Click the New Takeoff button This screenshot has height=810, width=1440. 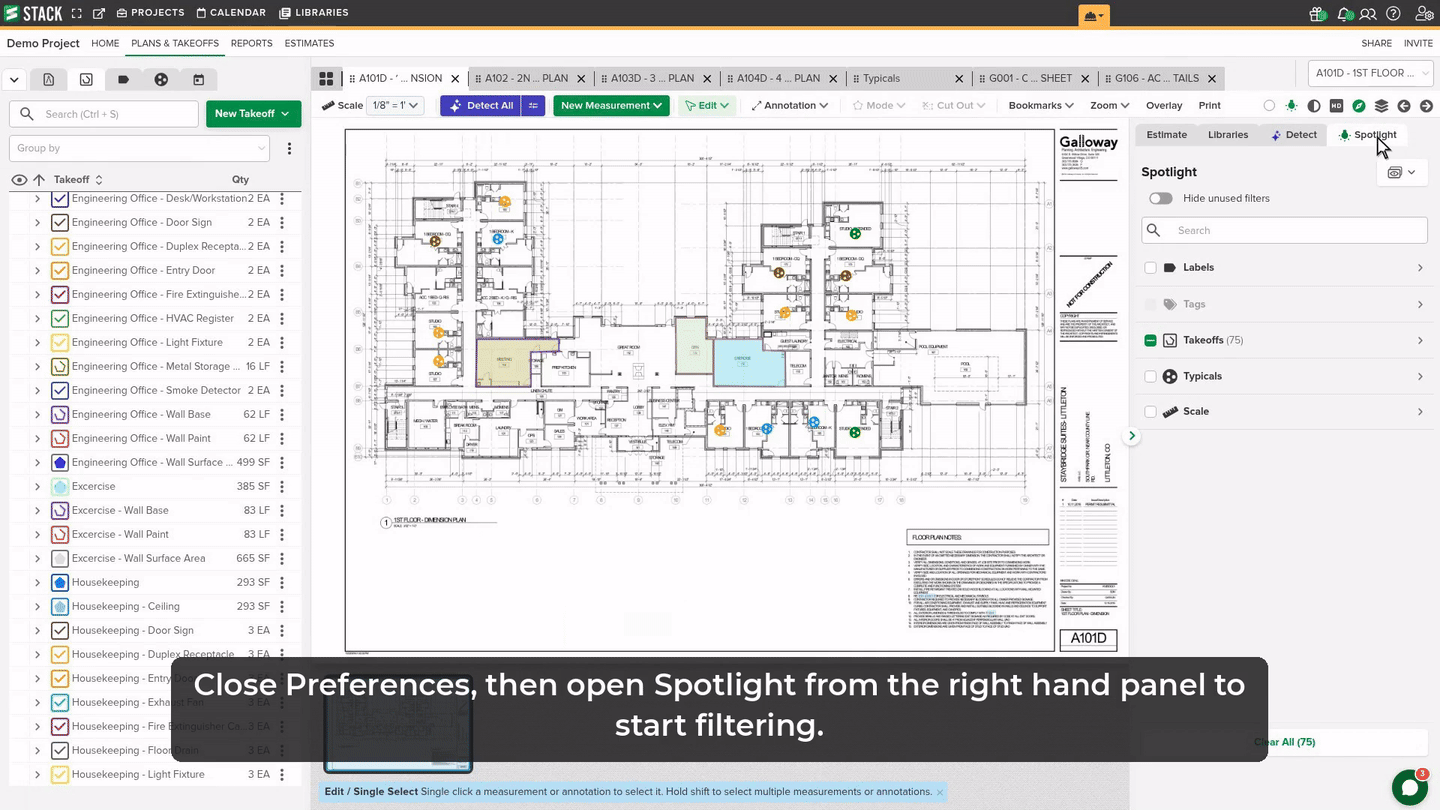(x=253, y=114)
